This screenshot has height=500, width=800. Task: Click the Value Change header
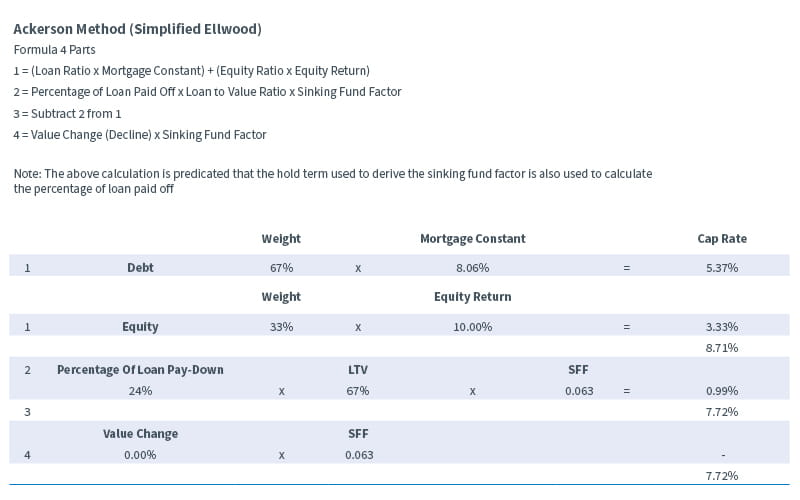click(140, 434)
